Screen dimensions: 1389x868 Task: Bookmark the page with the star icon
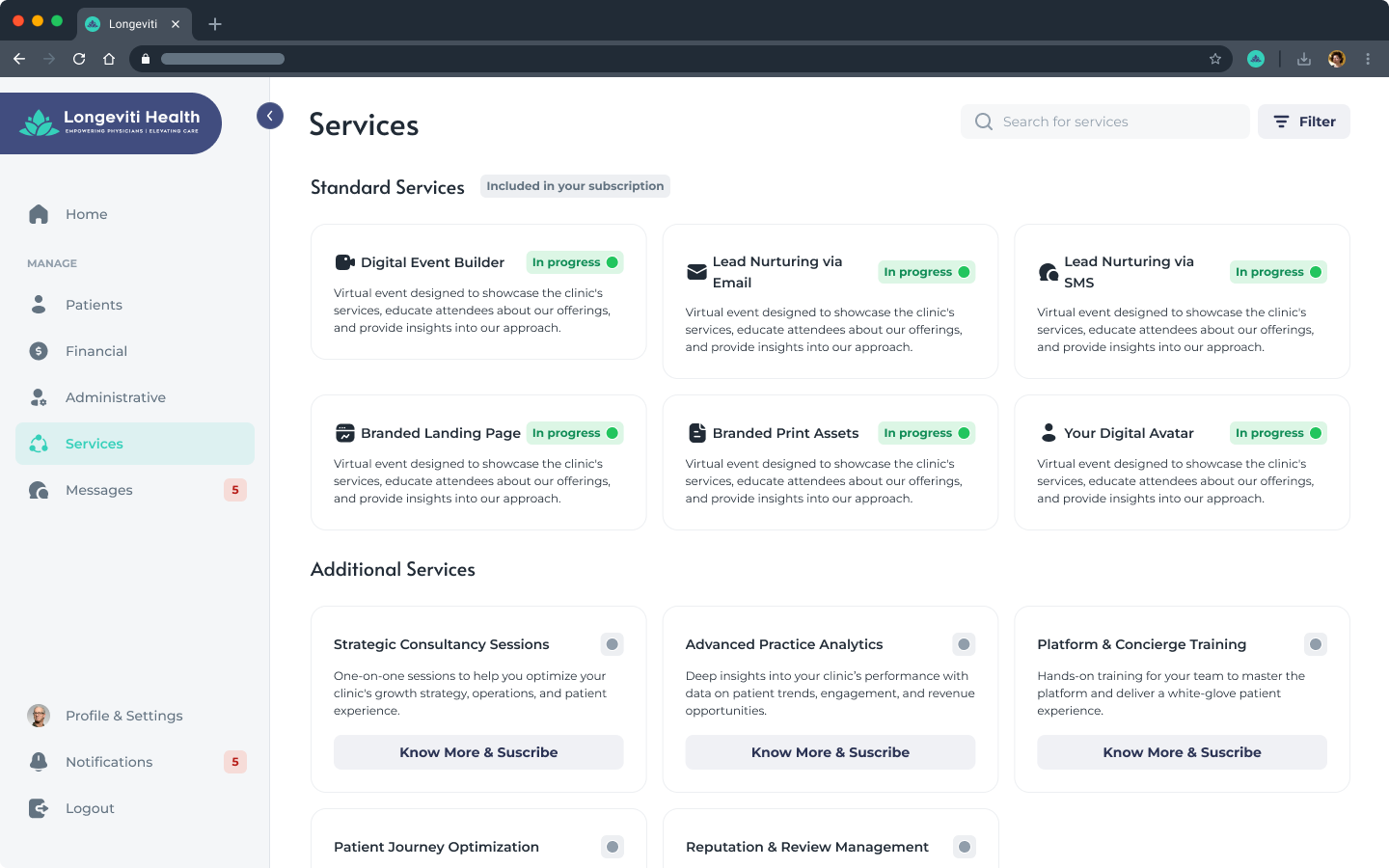[x=1215, y=59]
